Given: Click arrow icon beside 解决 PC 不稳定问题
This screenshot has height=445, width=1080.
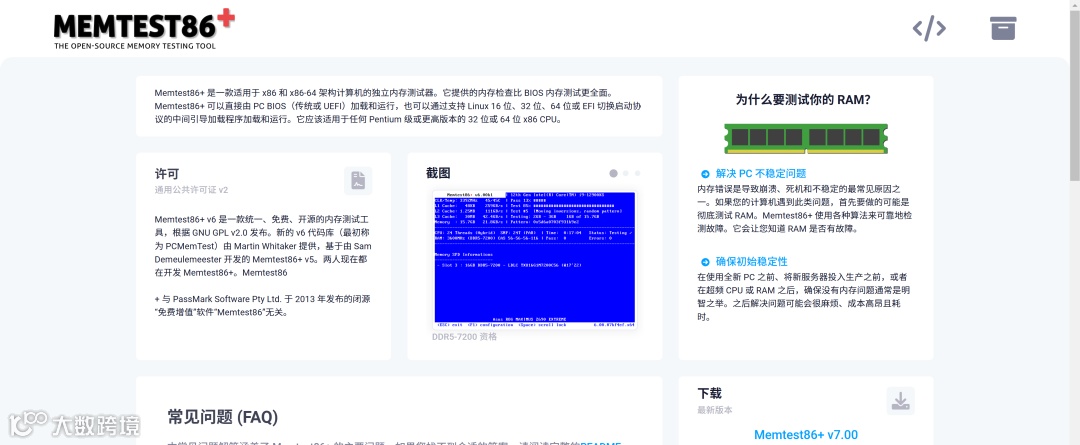Looking at the screenshot, I should click(705, 174).
